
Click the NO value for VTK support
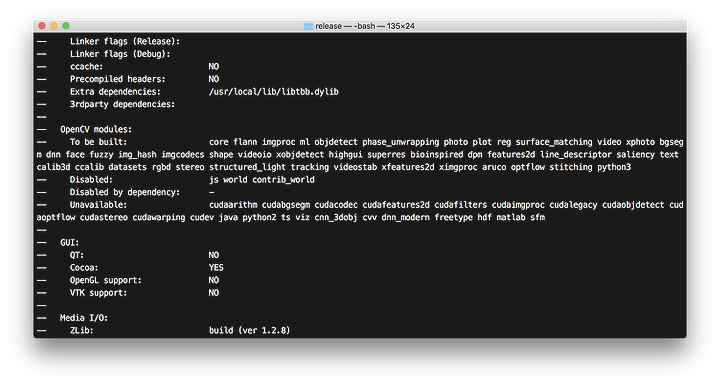pyautogui.click(x=214, y=293)
